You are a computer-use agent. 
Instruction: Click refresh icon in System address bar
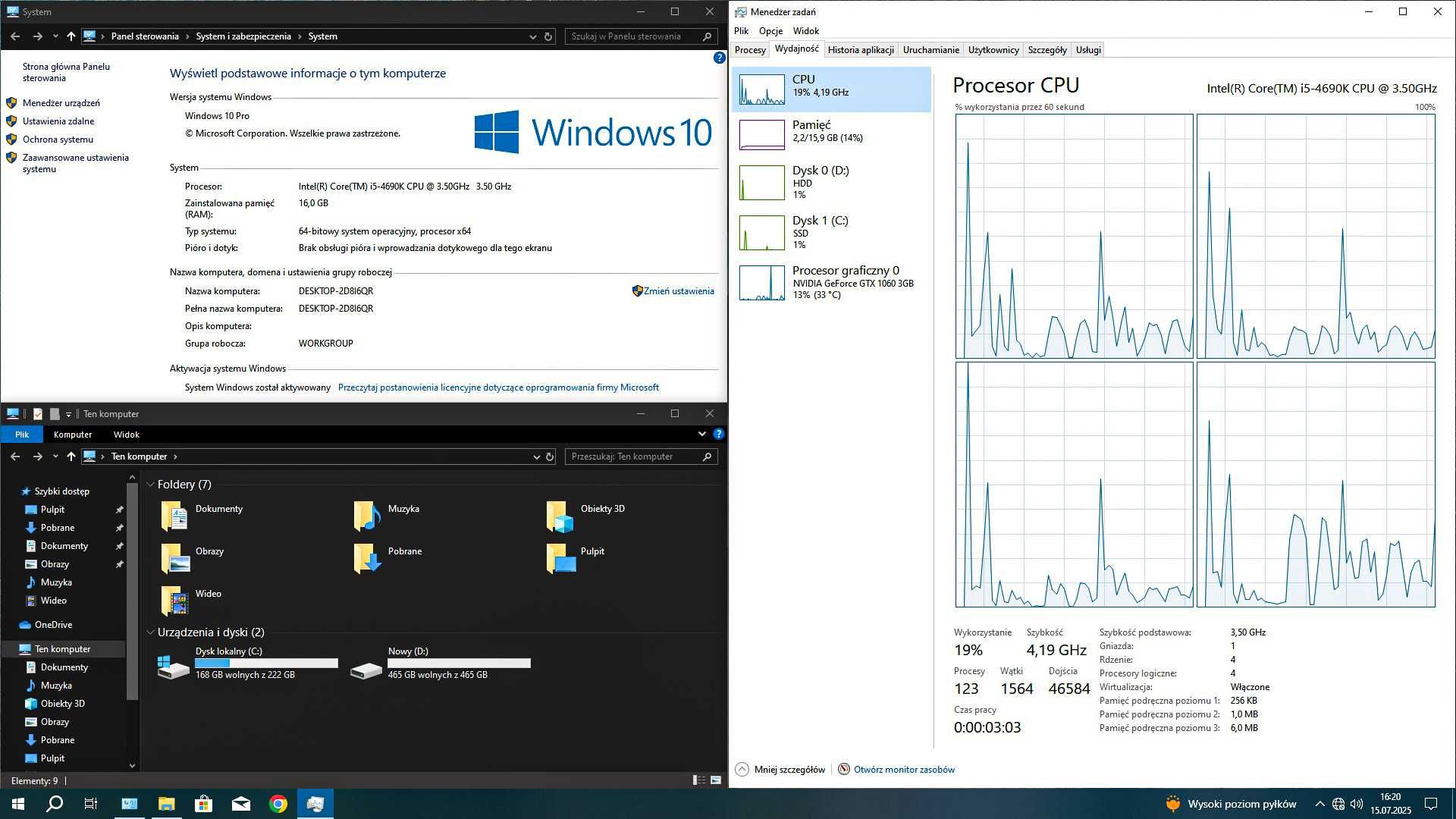pos(548,36)
